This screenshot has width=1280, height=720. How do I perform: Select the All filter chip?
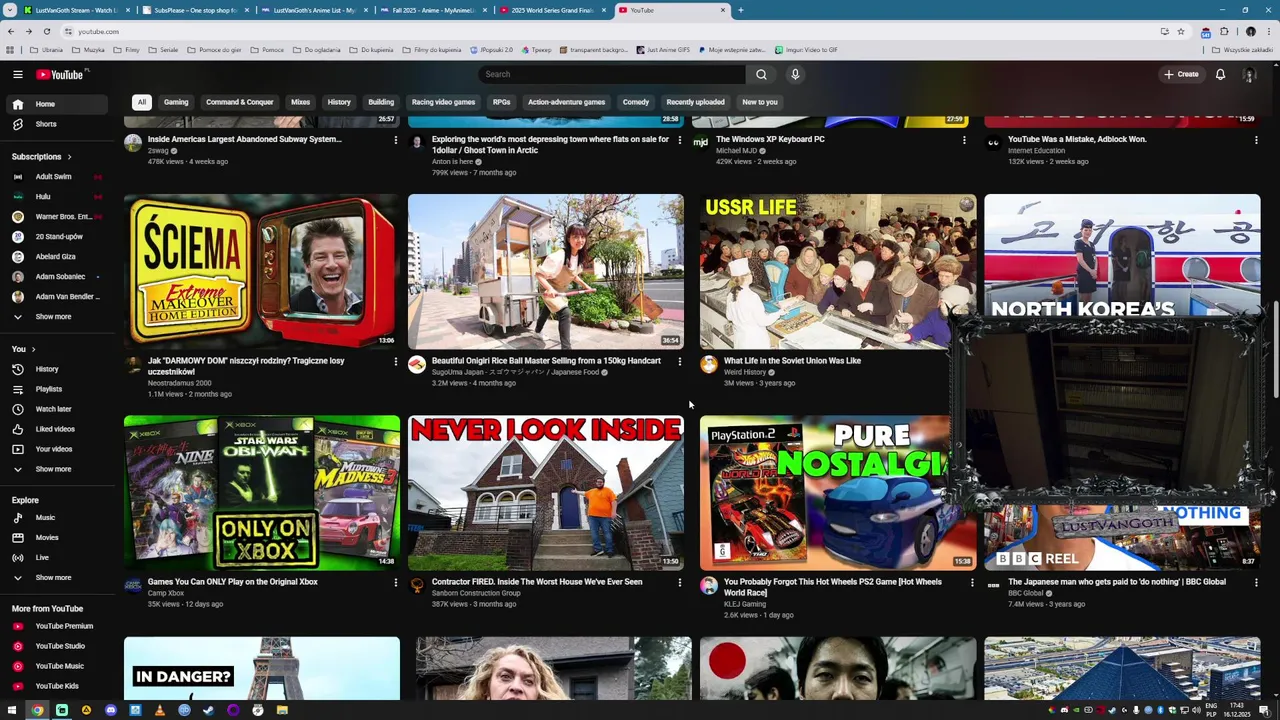tap(142, 102)
